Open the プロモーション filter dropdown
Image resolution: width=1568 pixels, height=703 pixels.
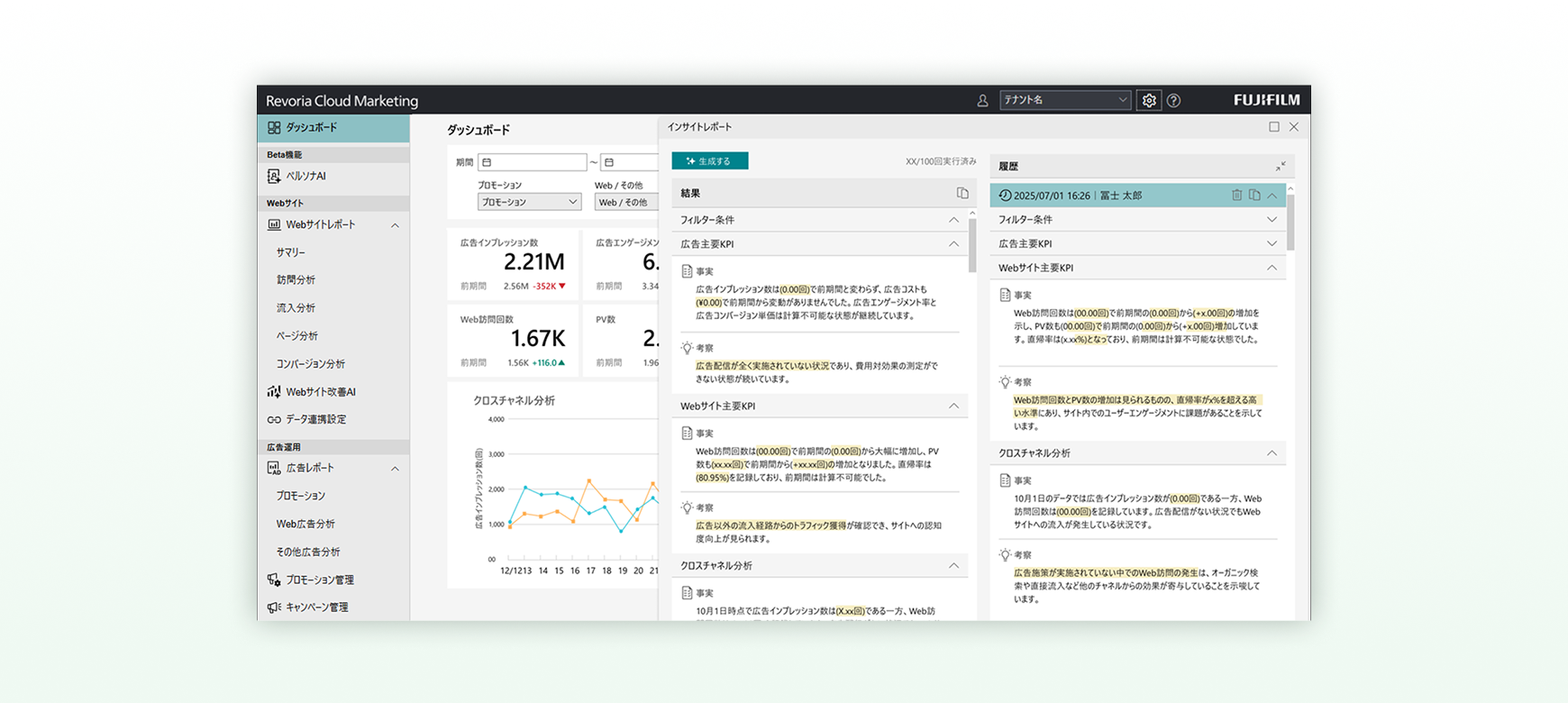pos(529,202)
